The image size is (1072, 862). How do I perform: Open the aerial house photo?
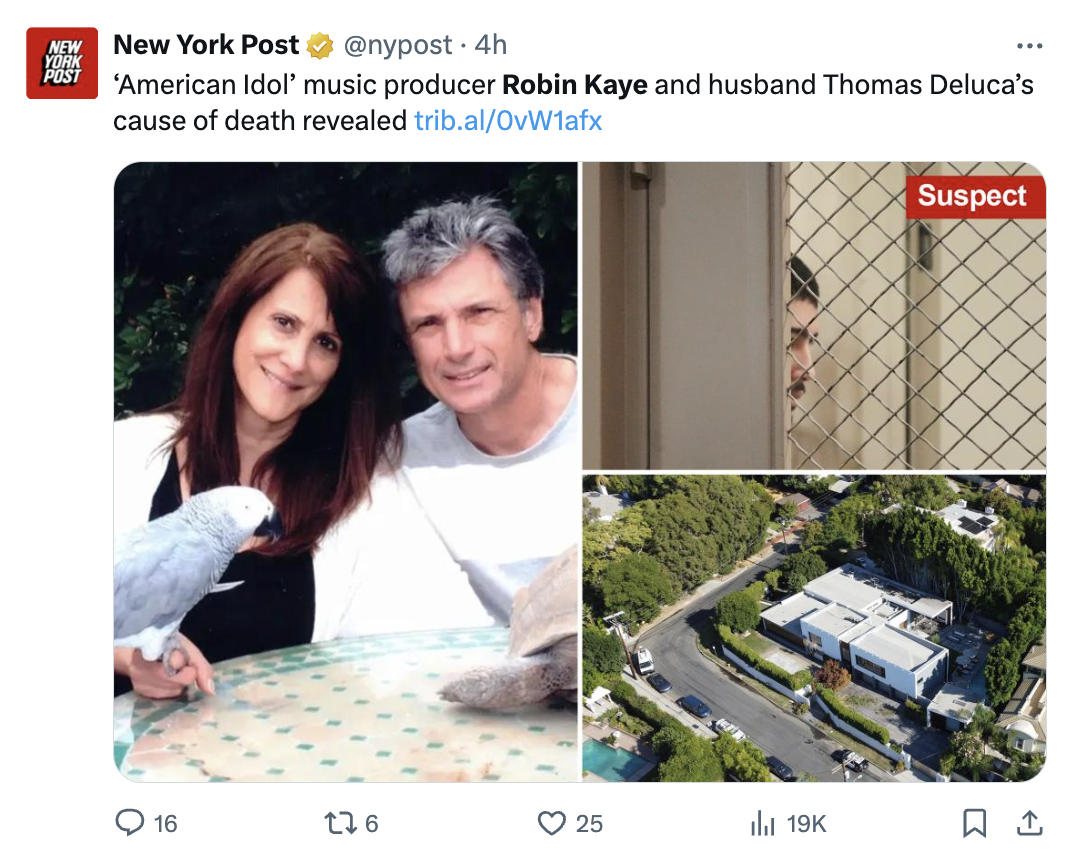point(813,628)
